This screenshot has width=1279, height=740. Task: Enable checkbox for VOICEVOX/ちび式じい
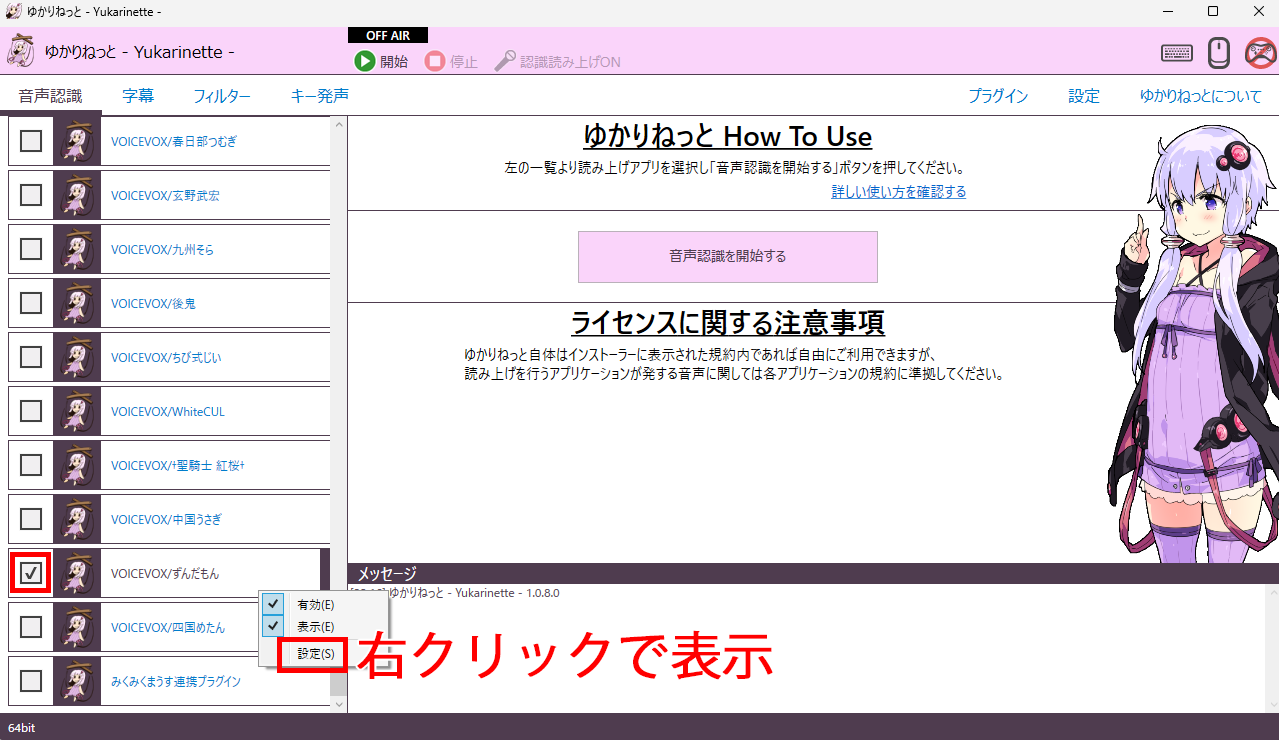pos(31,357)
